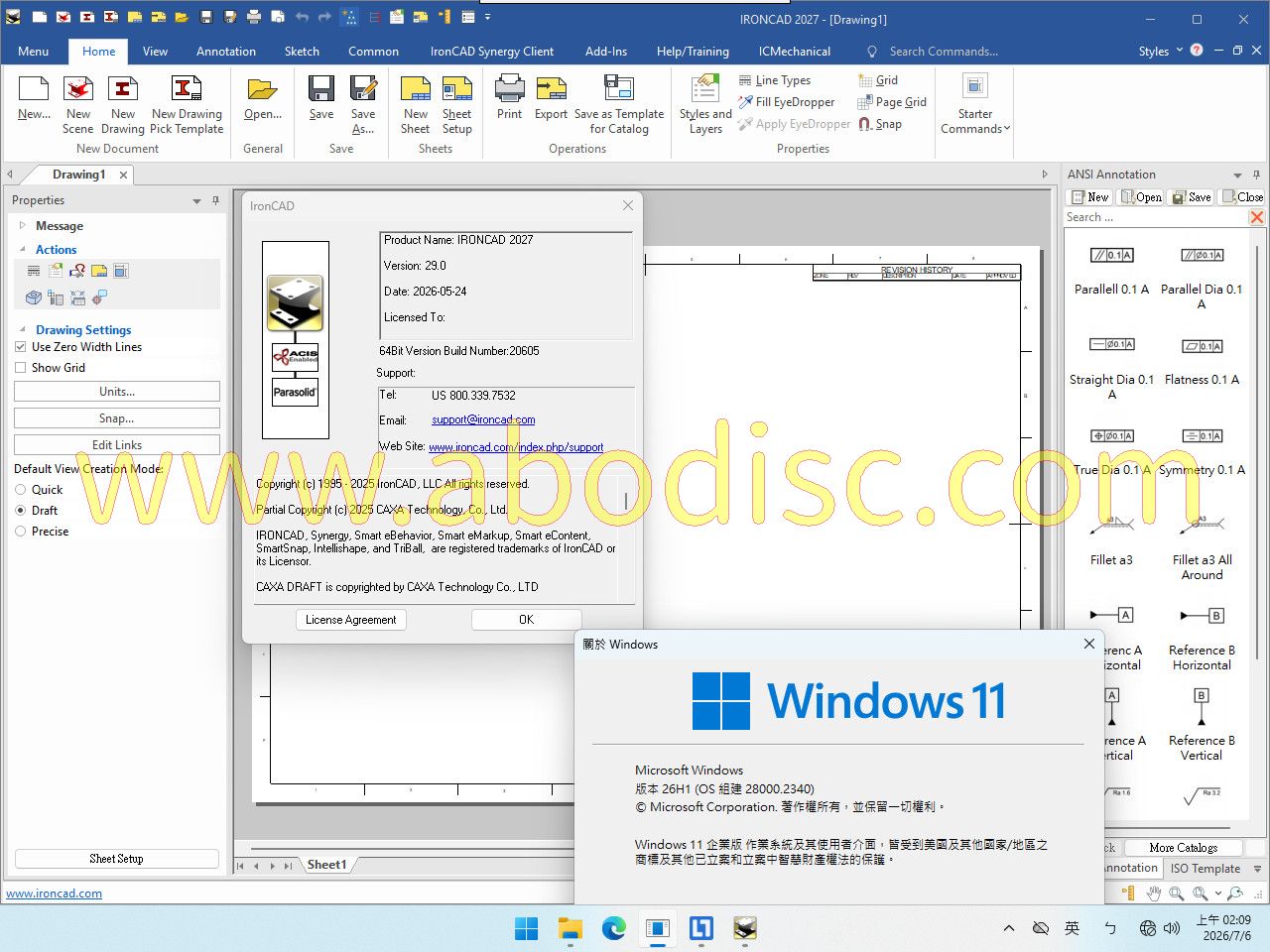1270x952 pixels.
Task: Insert Reference B Vertical annotation
Action: (x=1202, y=725)
